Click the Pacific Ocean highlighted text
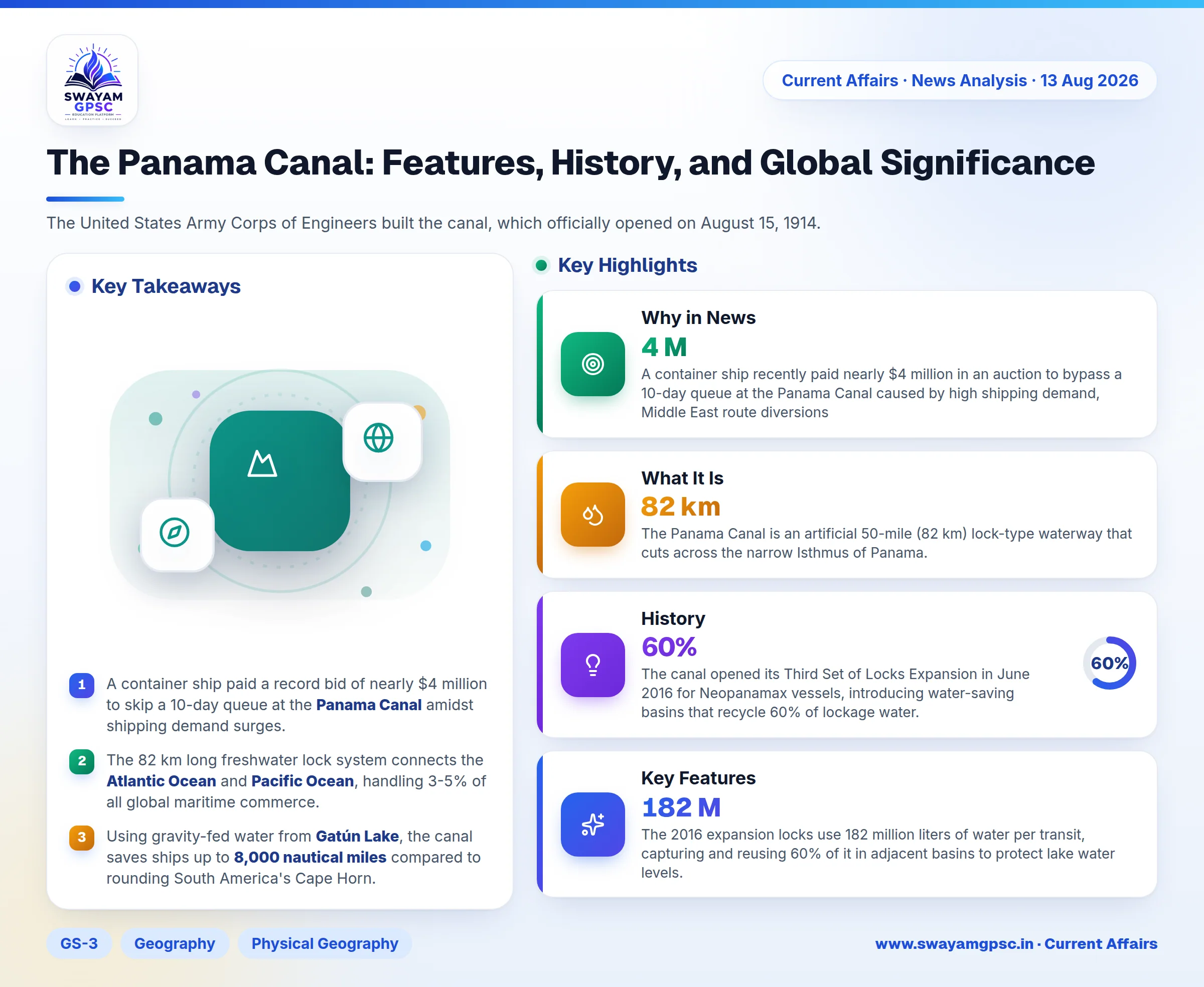The height and width of the screenshot is (987, 1204). click(303, 780)
